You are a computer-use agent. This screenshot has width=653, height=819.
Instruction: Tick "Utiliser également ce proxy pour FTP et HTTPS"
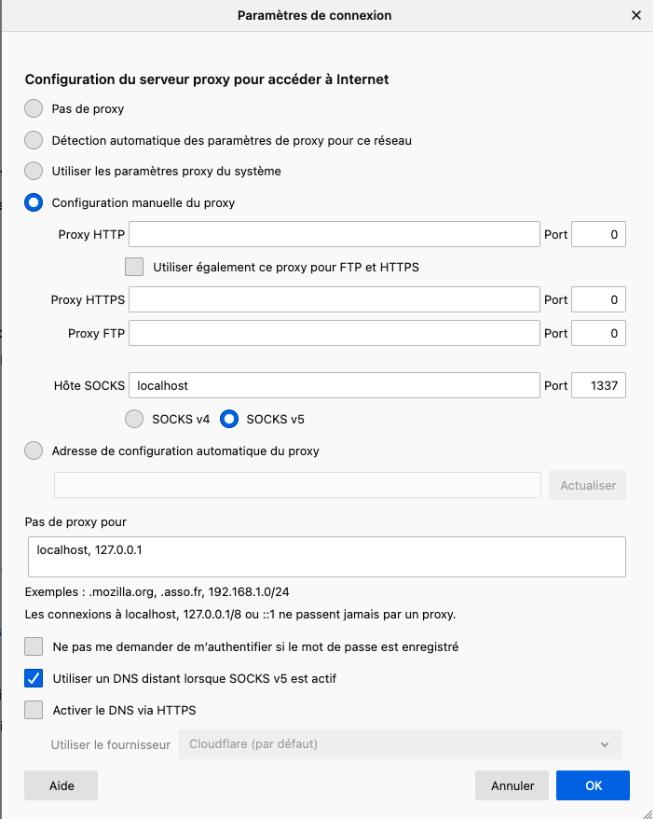(134, 266)
